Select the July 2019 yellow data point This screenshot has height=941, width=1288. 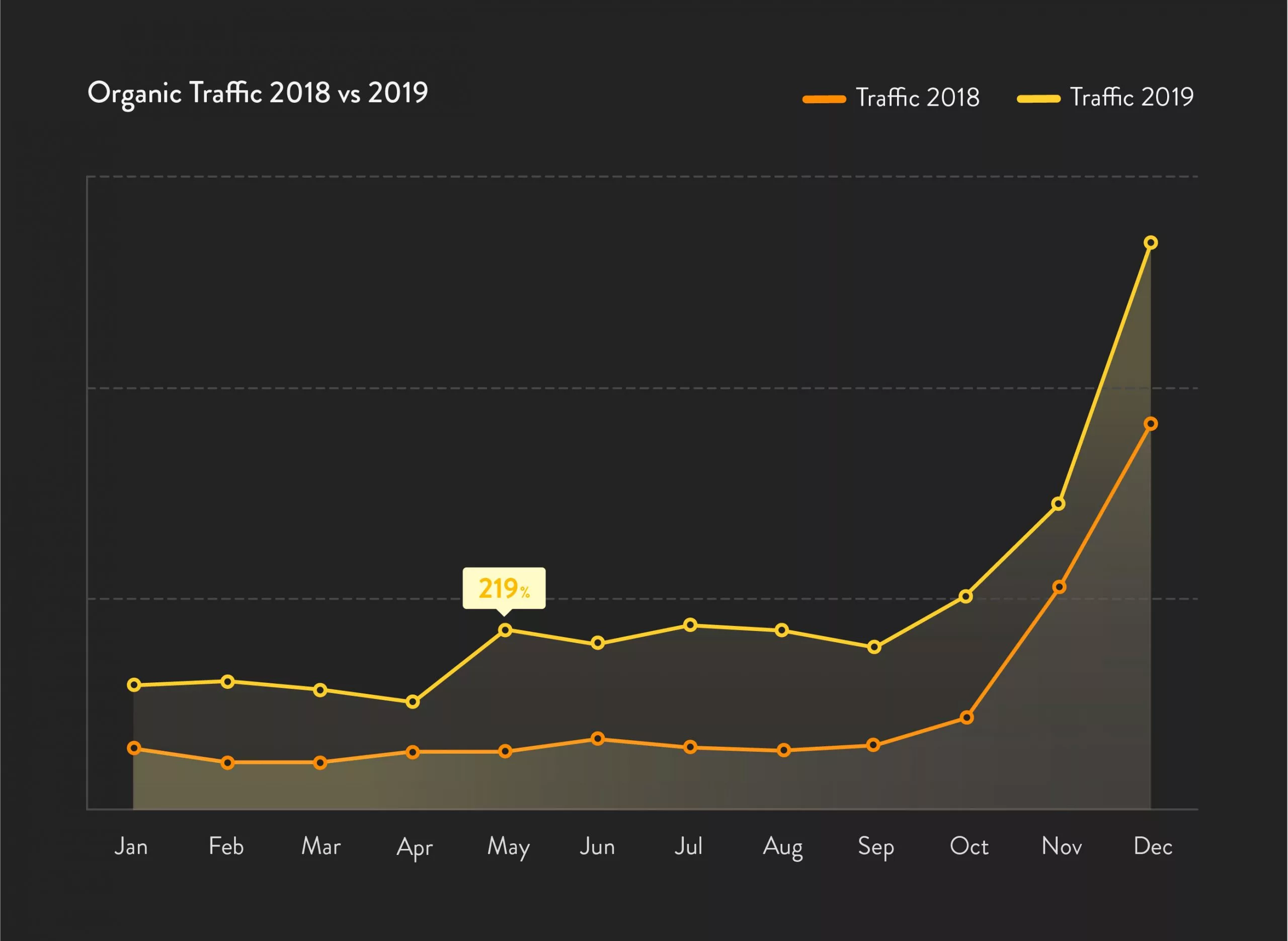[690, 625]
